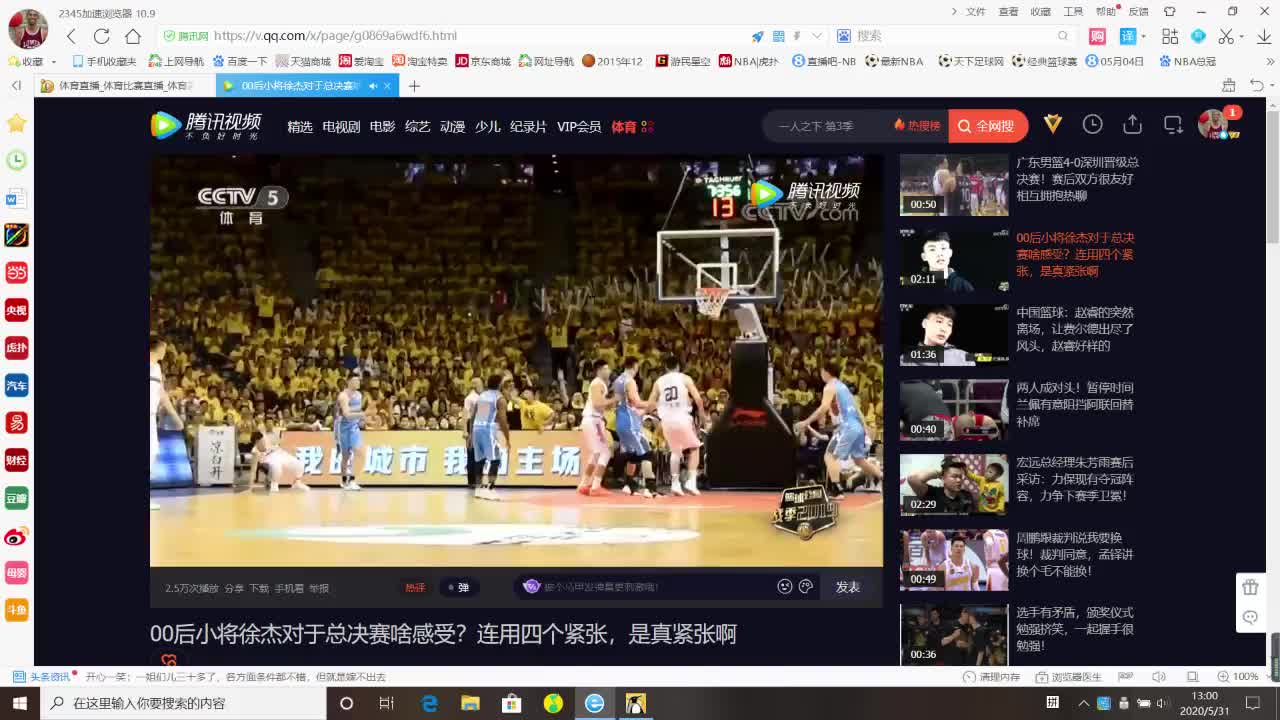This screenshot has height=720, width=1280.
Task: Click the upload icon in Tencent Video header
Action: [1132, 124]
